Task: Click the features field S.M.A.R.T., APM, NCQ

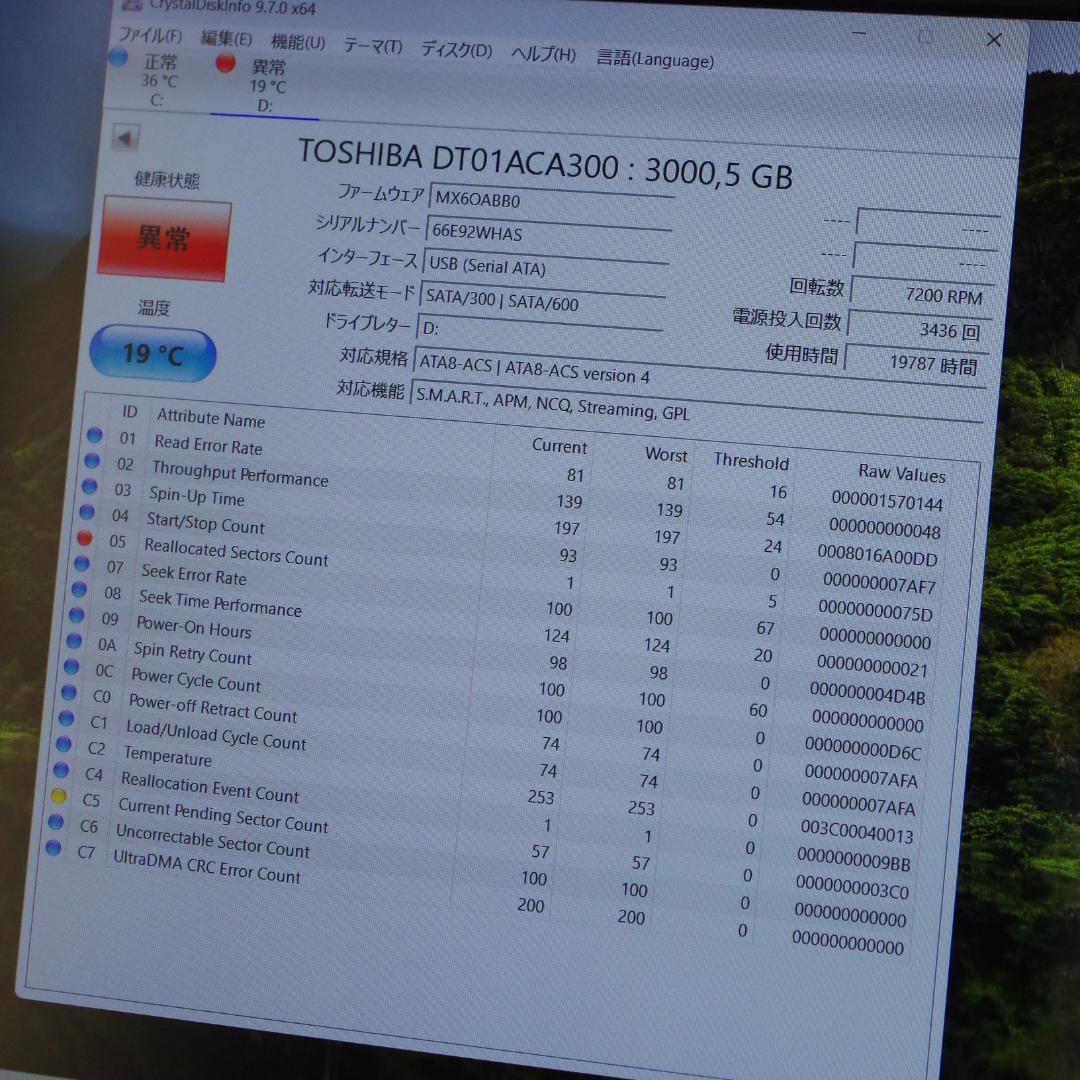Action: (695, 412)
